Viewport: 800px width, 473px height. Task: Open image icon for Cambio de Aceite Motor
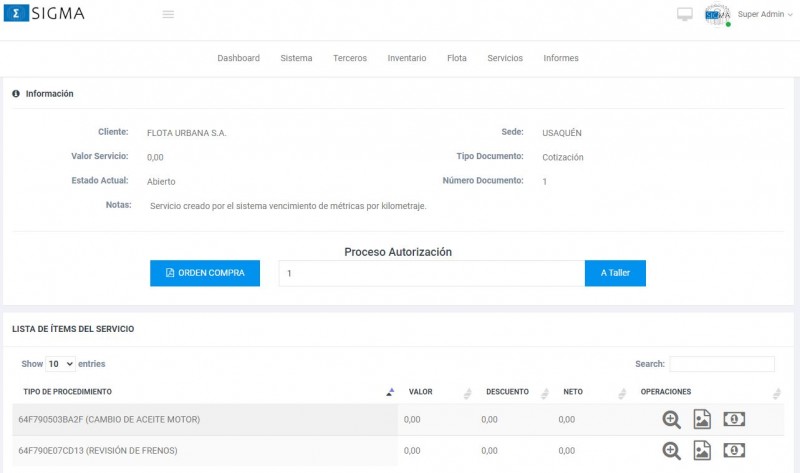tap(702, 420)
